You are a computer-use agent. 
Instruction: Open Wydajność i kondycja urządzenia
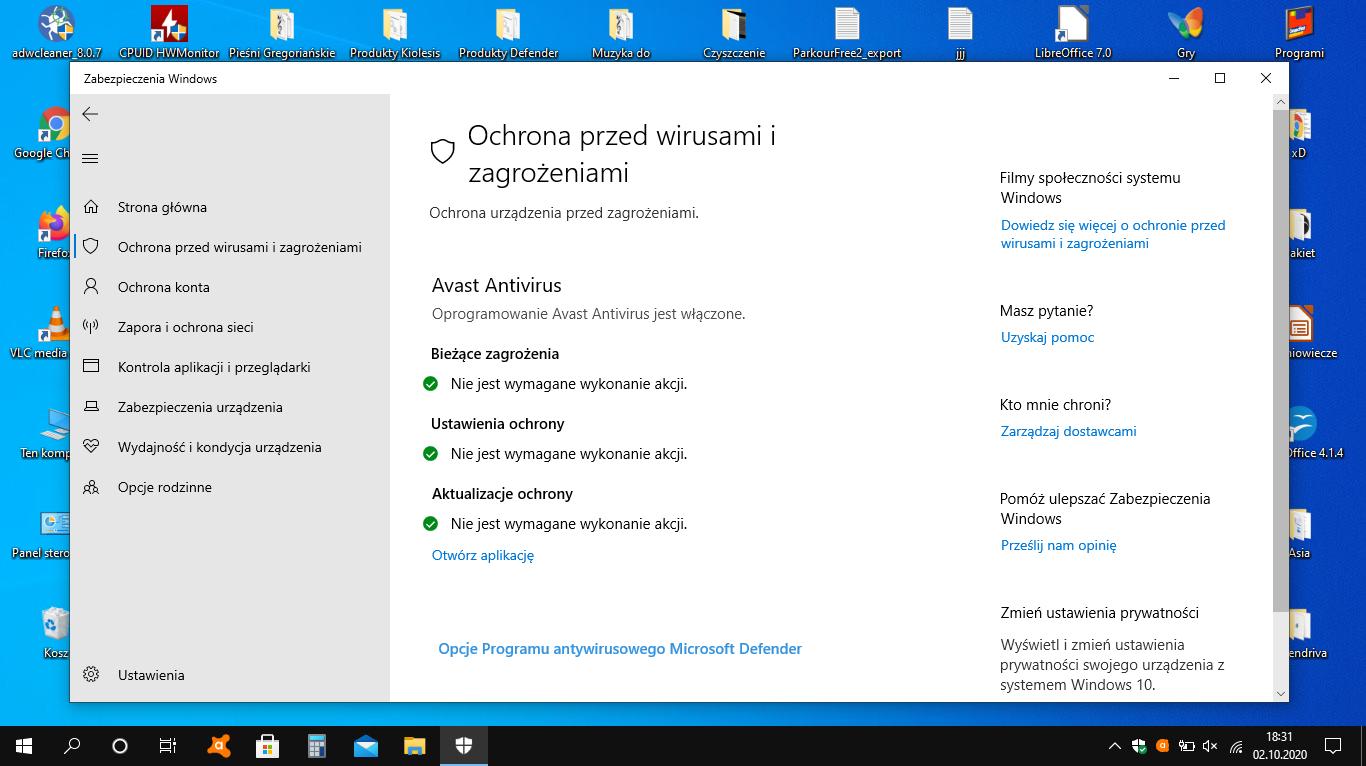[x=230, y=447]
